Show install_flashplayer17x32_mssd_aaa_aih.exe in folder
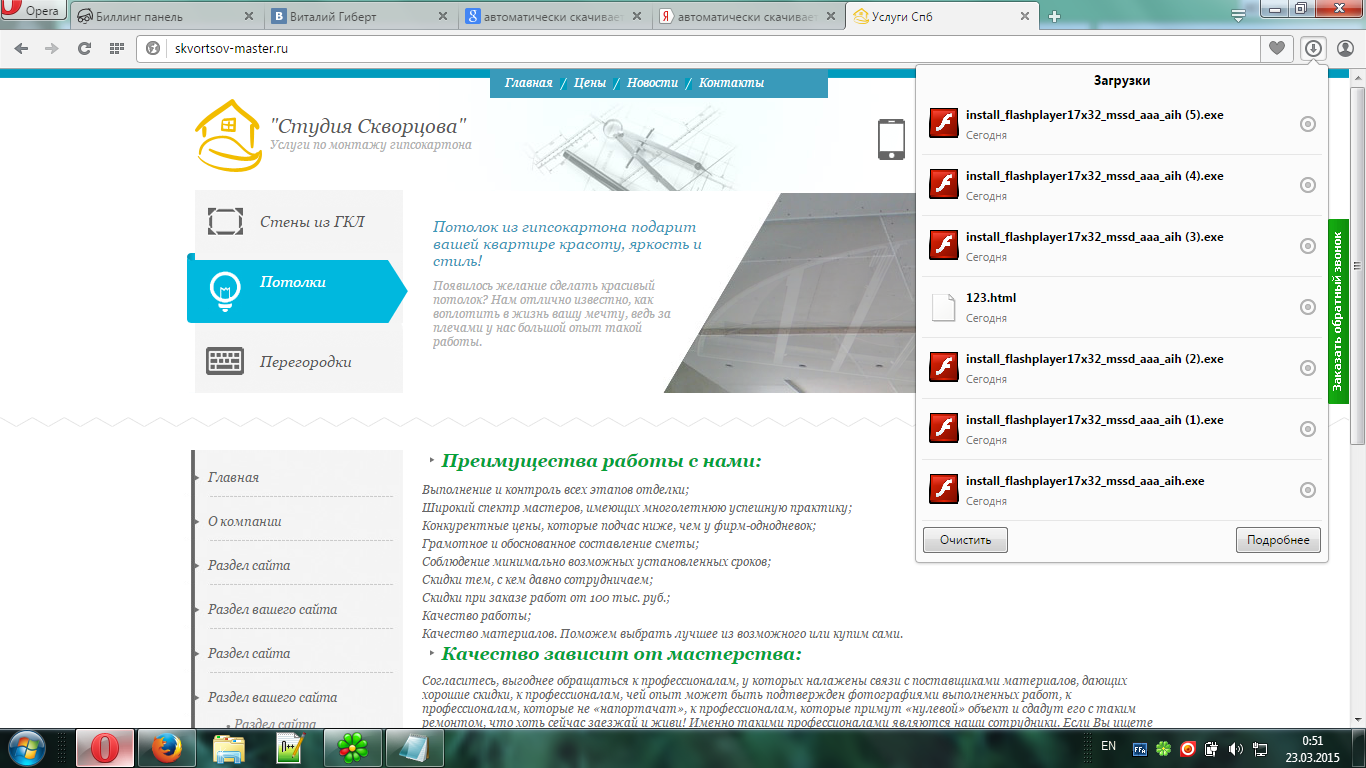Screen dimensions: 1366x768 [1307, 490]
